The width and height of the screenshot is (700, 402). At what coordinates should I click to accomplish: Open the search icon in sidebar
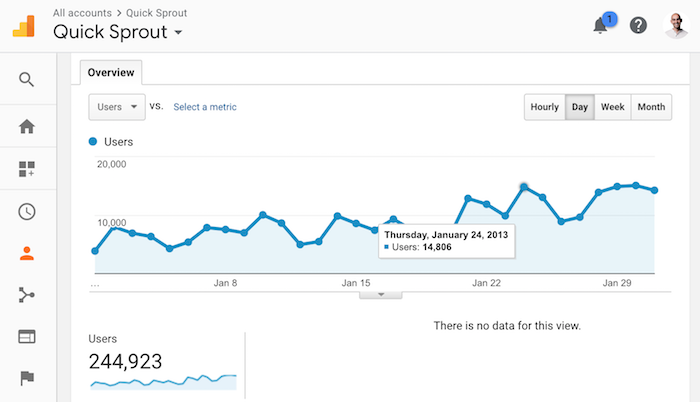(x=26, y=80)
